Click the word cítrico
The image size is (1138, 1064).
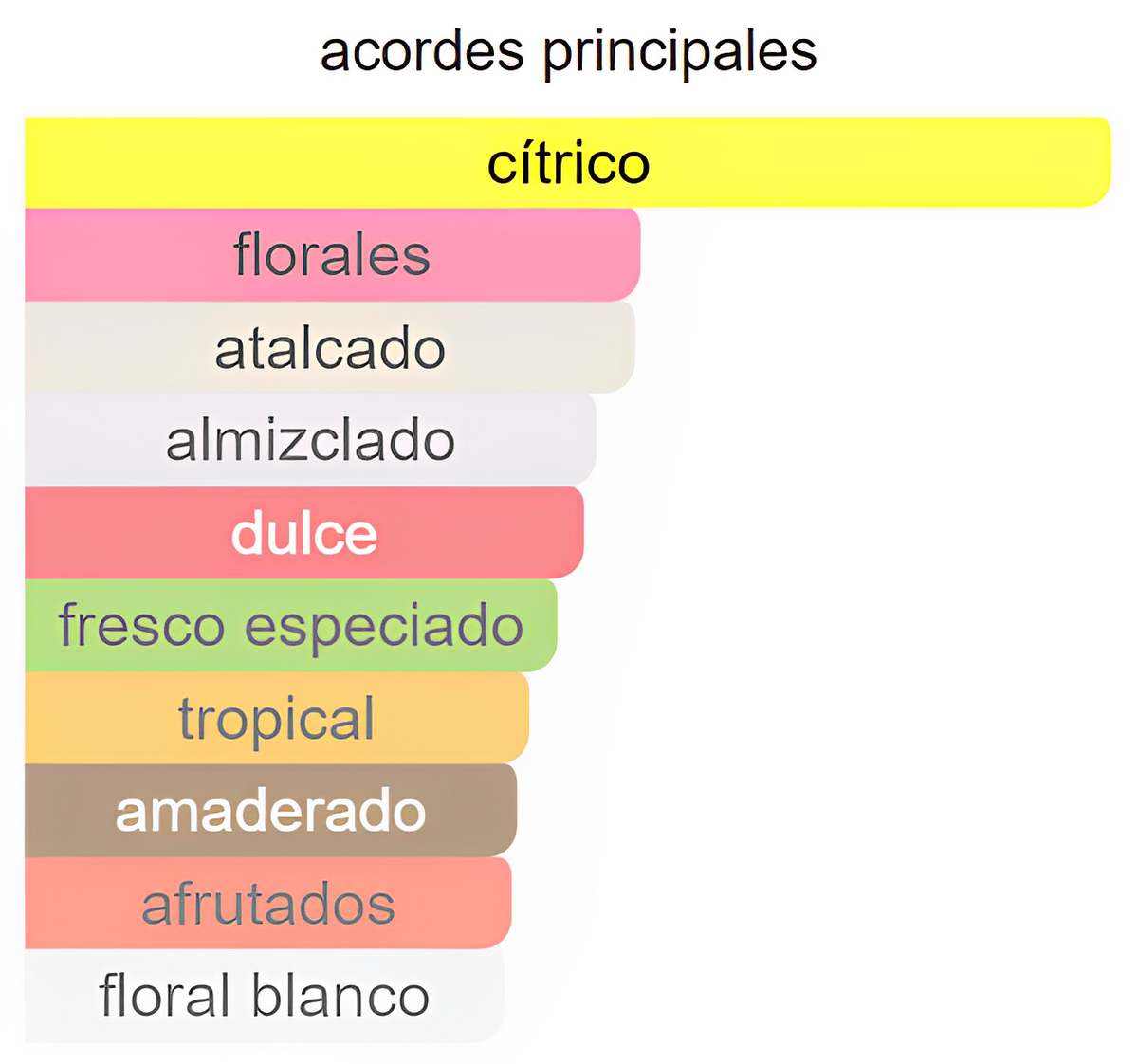tap(568, 164)
